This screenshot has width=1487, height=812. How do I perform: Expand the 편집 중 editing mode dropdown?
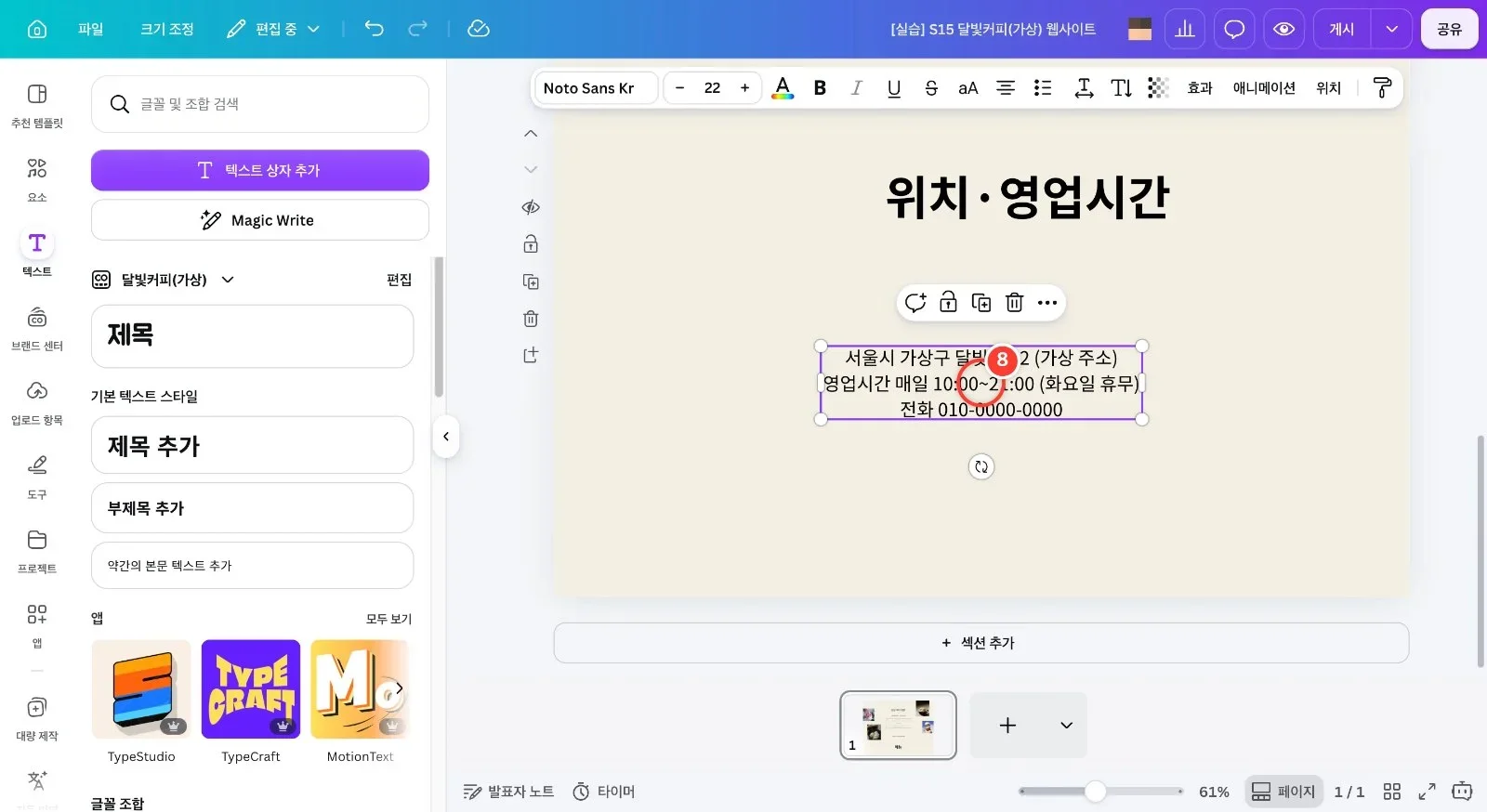pyautogui.click(x=273, y=29)
